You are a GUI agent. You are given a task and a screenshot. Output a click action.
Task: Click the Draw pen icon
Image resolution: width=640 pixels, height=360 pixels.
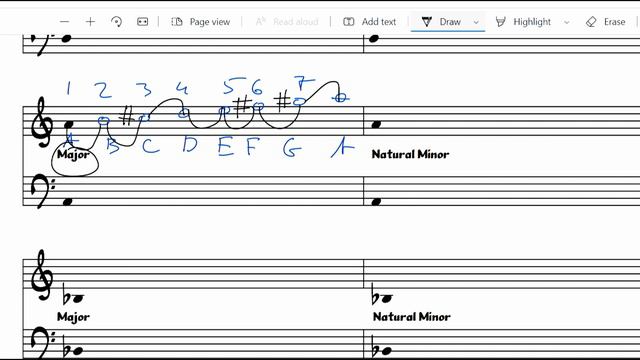click(427, 22)
